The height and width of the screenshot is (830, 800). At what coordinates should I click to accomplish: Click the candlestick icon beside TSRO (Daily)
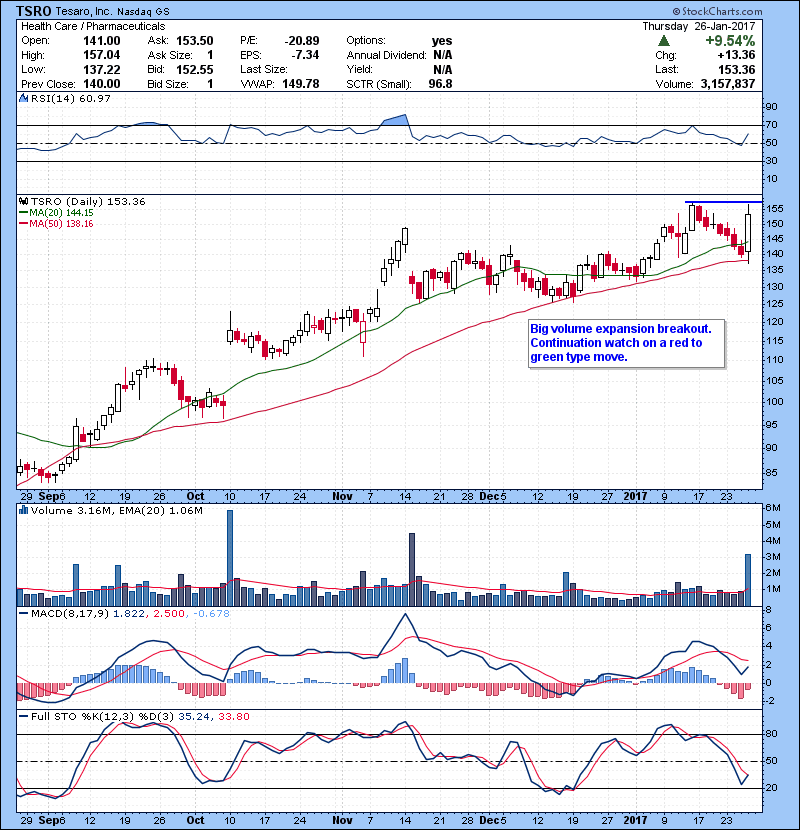tap(23, 202)
